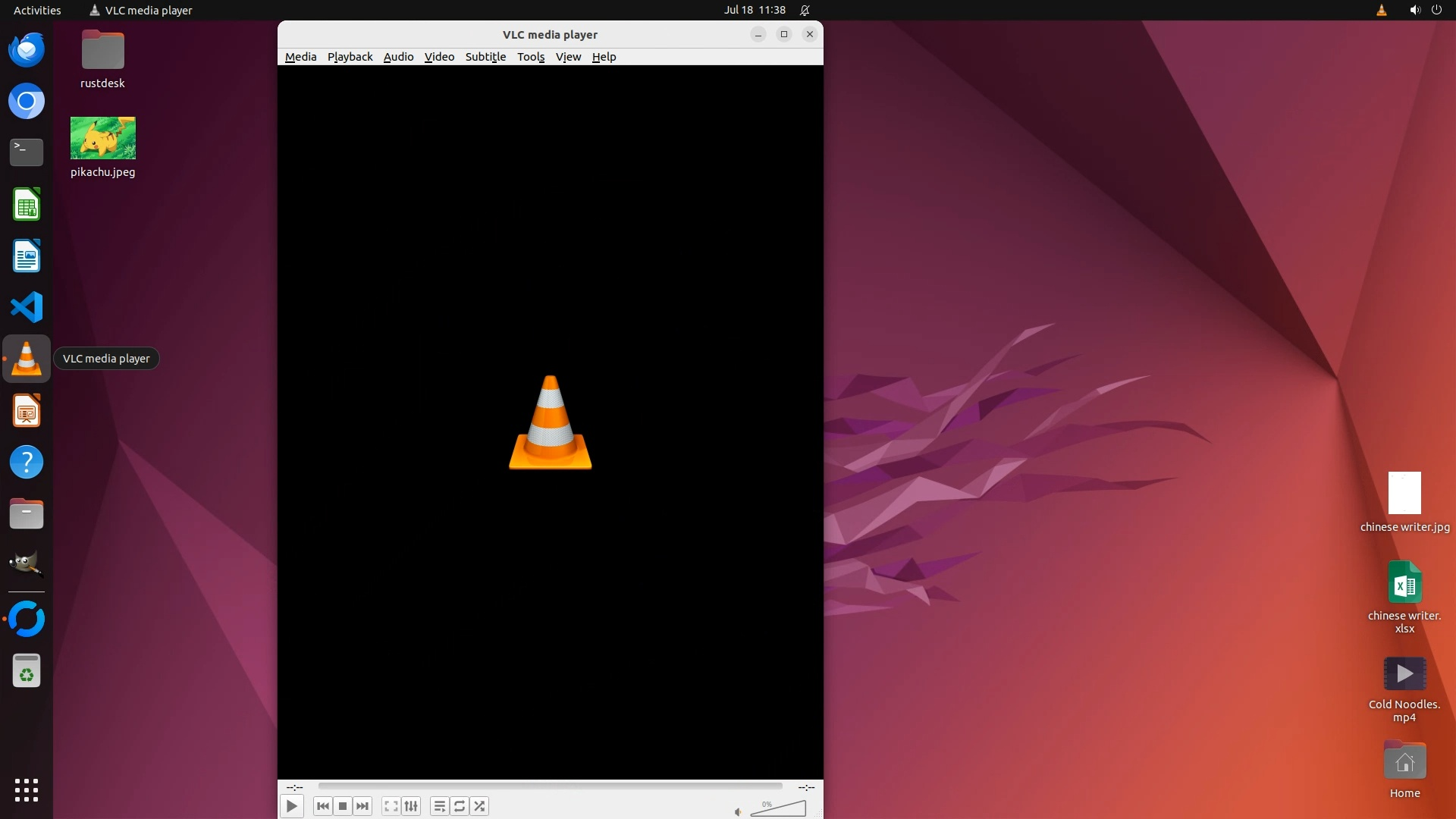Open the Playback menu

tap(350, 57)
